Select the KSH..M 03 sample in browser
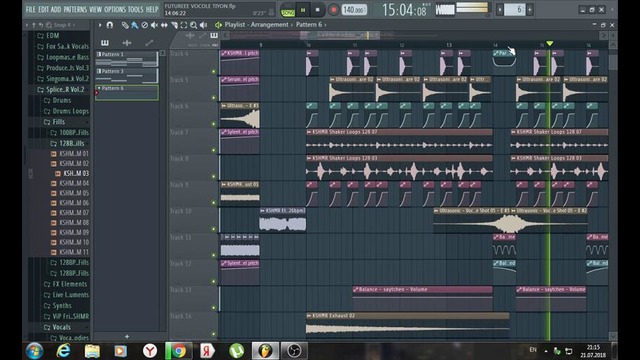Screen dimensions: 640x360 (76, 173)
